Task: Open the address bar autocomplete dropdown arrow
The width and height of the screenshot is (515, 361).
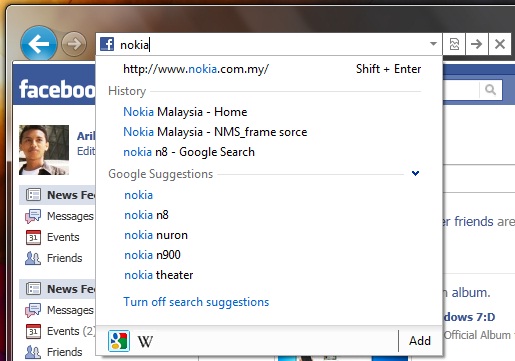Action: (x=433, y=44)
